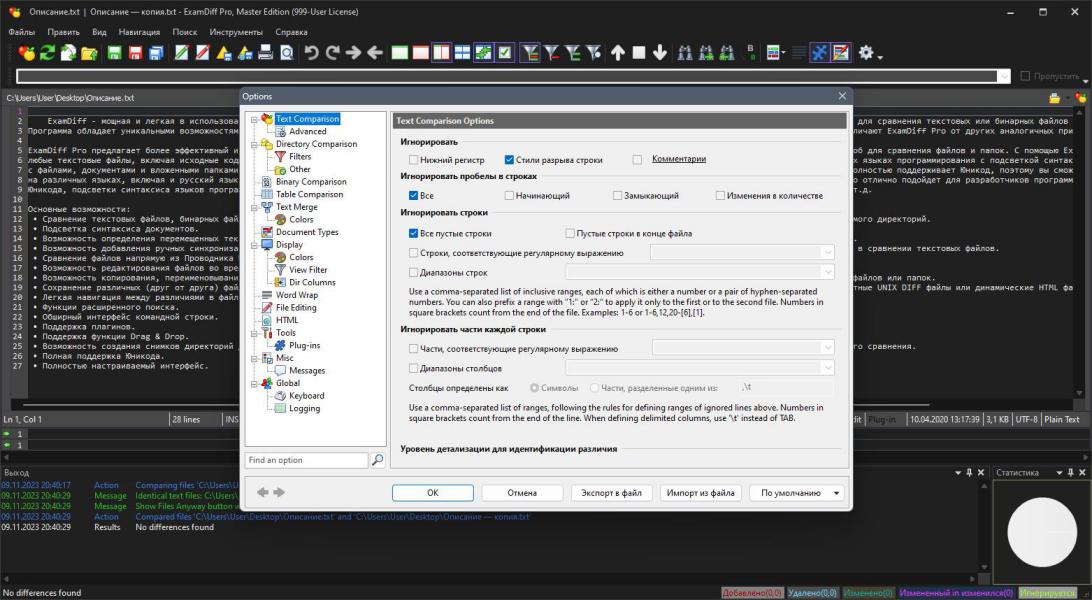This screenshot has width=1092, height=600.
Task: Click the back arrow in Options dialog
Action: [x=263, y=492]
